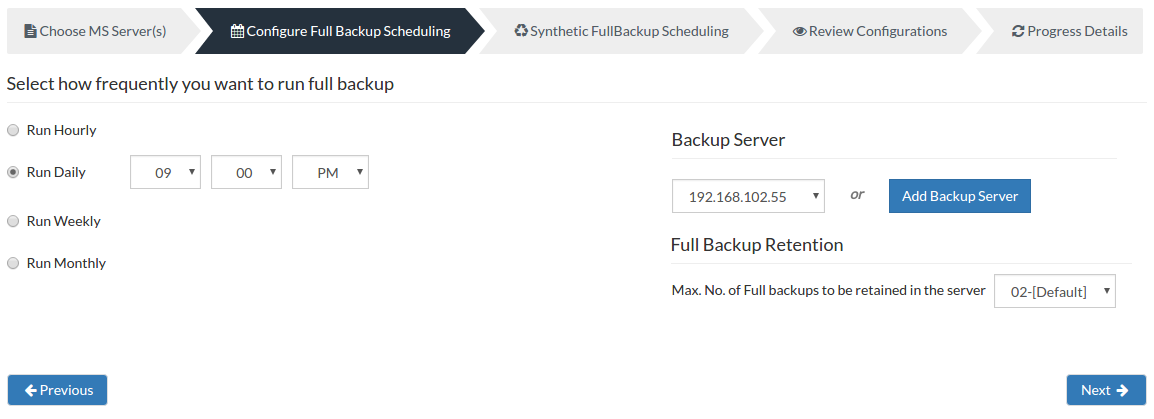Click the refresh icon beside Progress Details
Image resolution: width=1154 pixels, height=419 pixels.
[1019, 32]
